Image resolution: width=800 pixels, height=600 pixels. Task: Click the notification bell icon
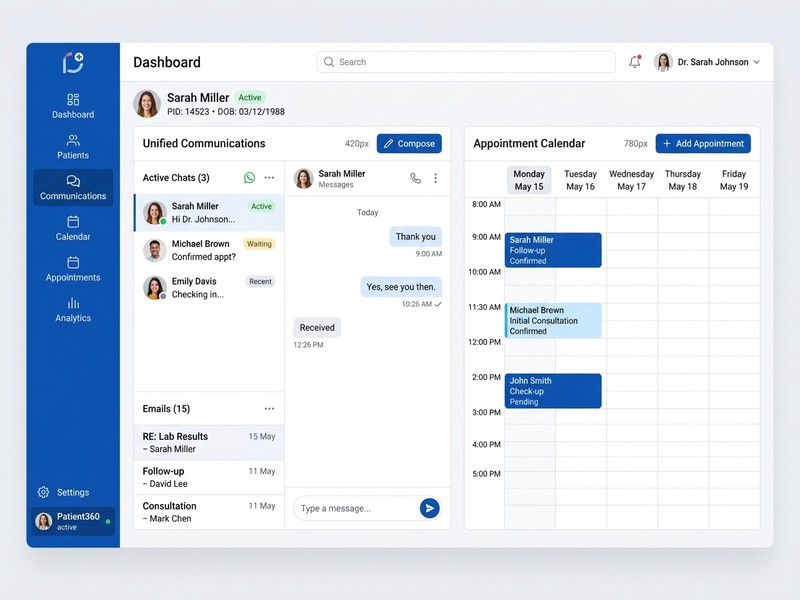coord(634,62)
